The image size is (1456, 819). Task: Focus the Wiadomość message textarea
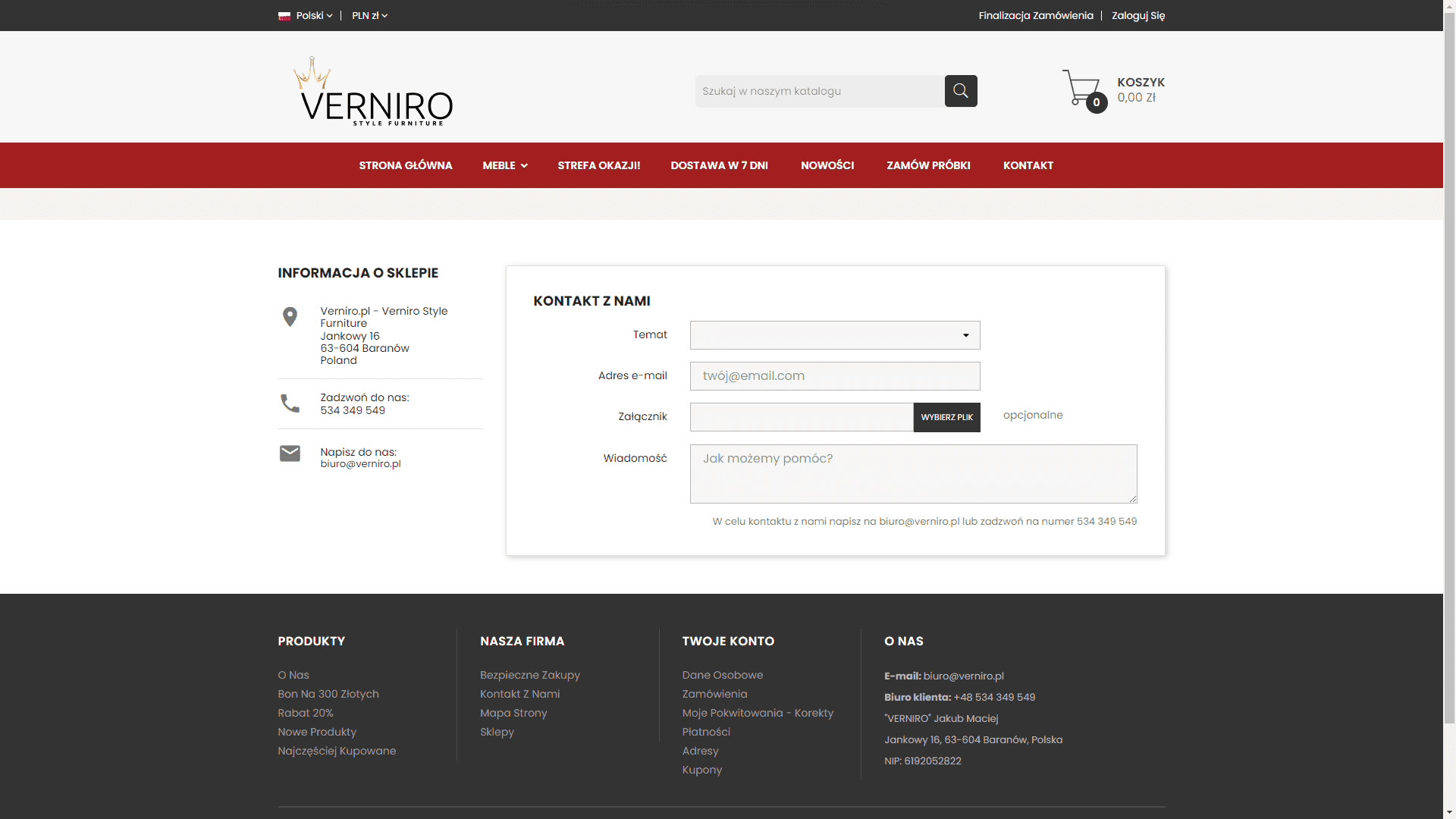point(912,474)
